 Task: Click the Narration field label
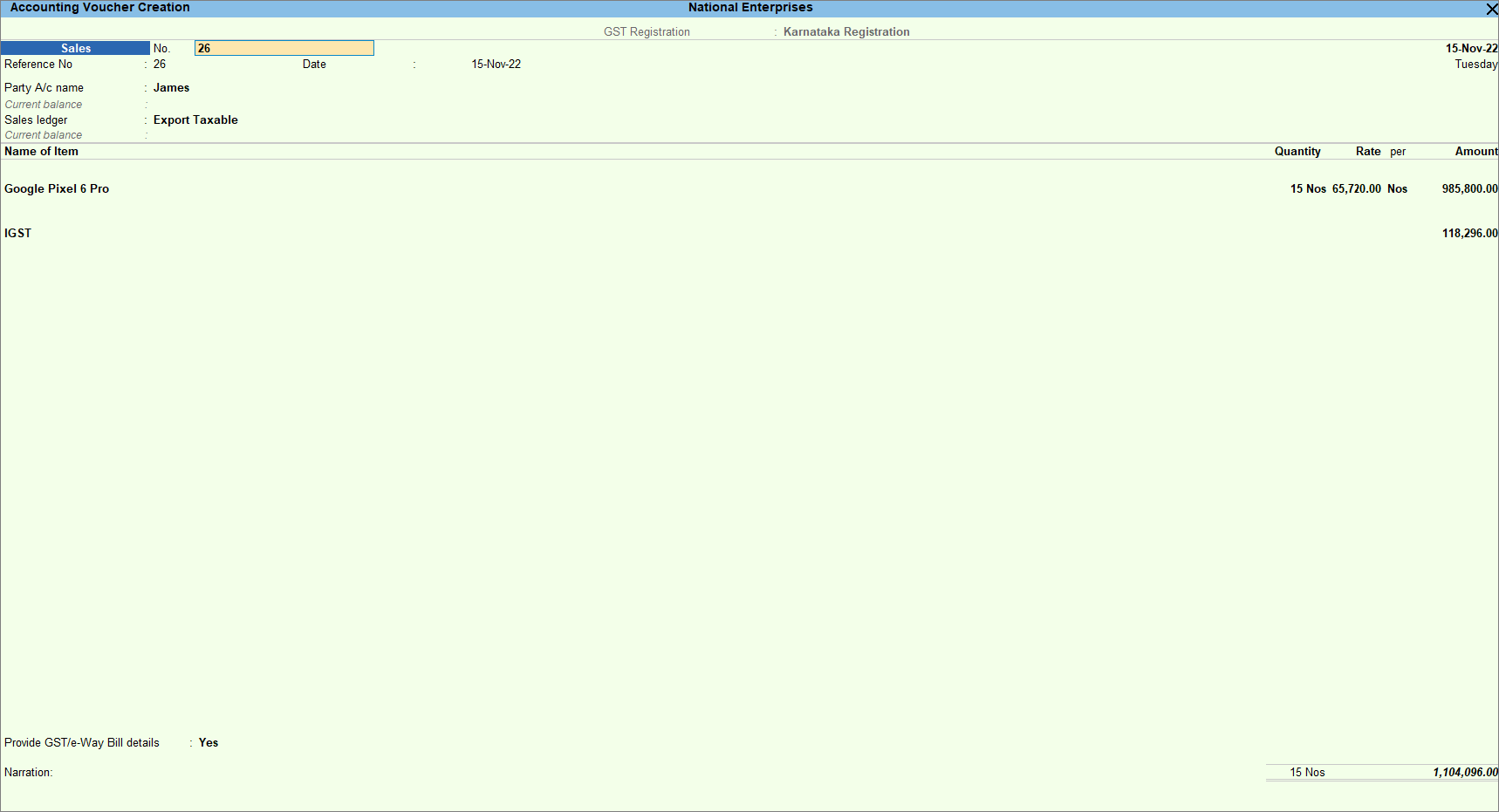28,773
